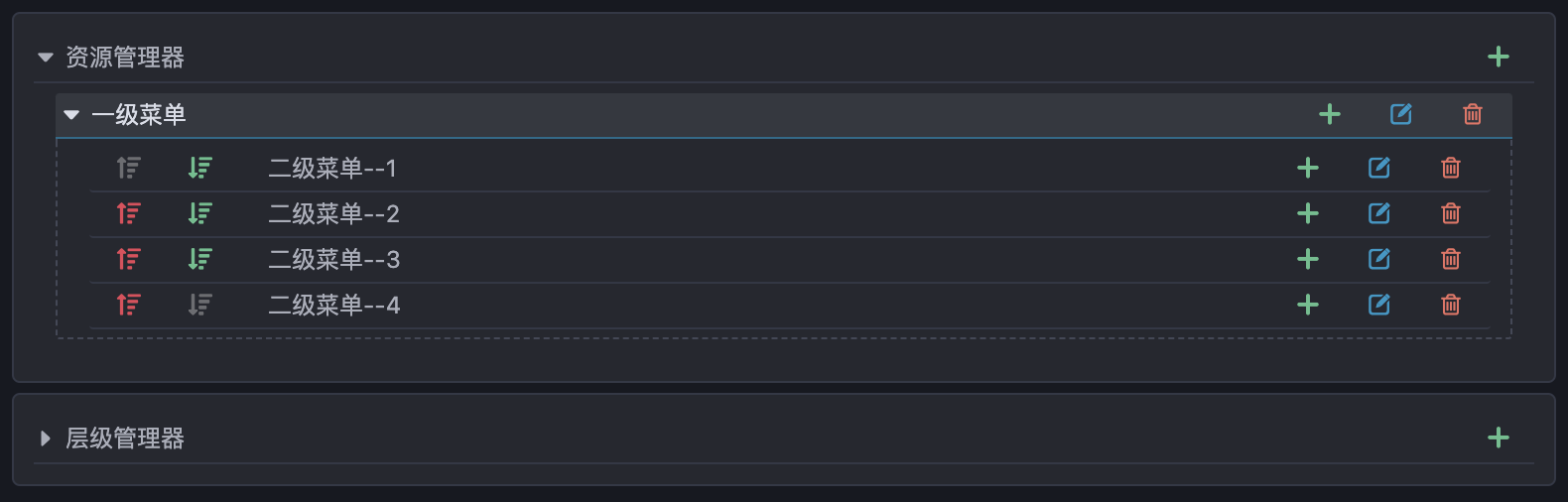Select the 二级菜单--1 item label
This screenshot has height=502, width=1568.
(x=332, y=169)
